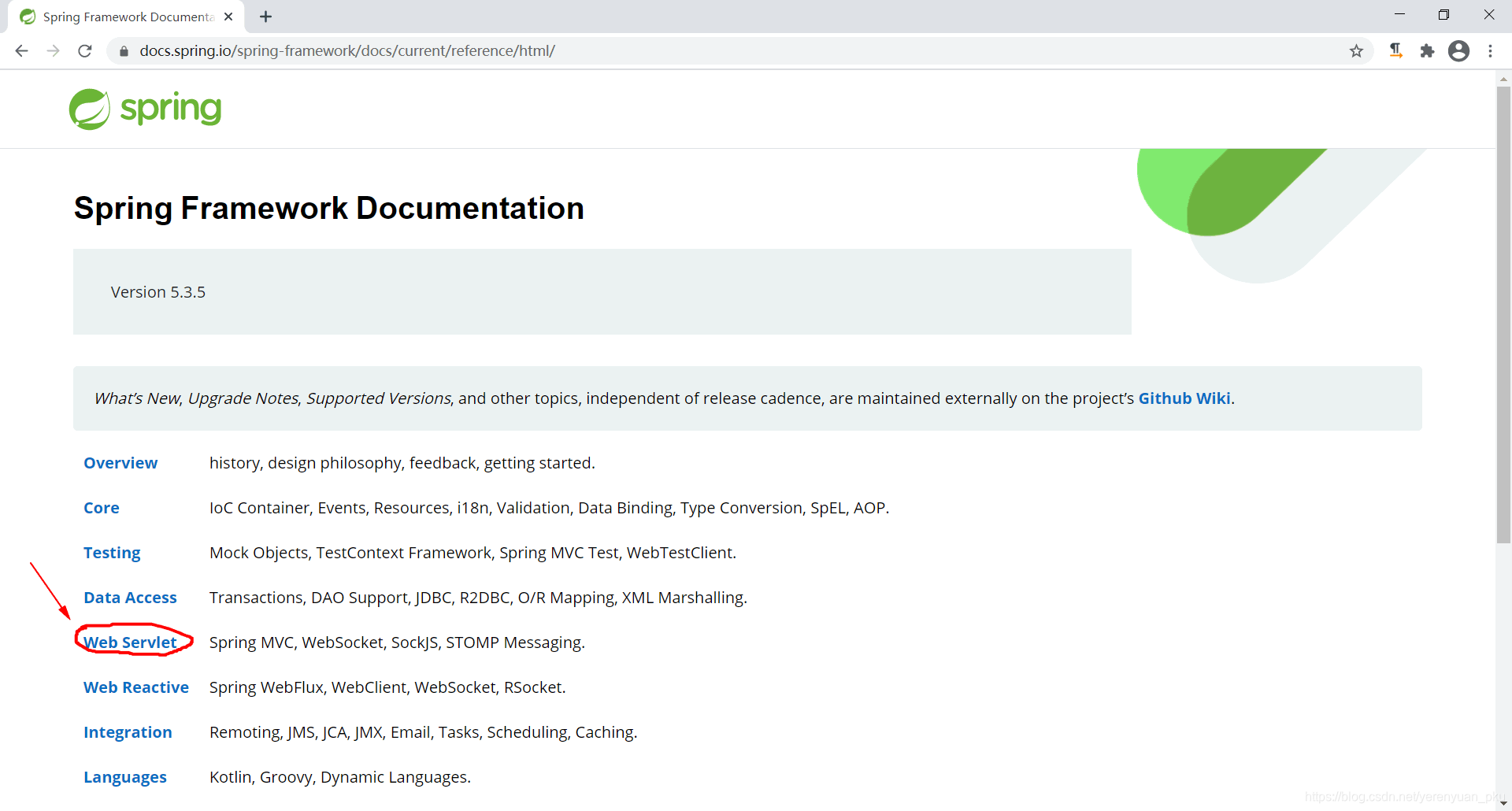Open the Data Access link
Image resolution: width=1512 pixels, height=811 pixels.
[130, 598]
